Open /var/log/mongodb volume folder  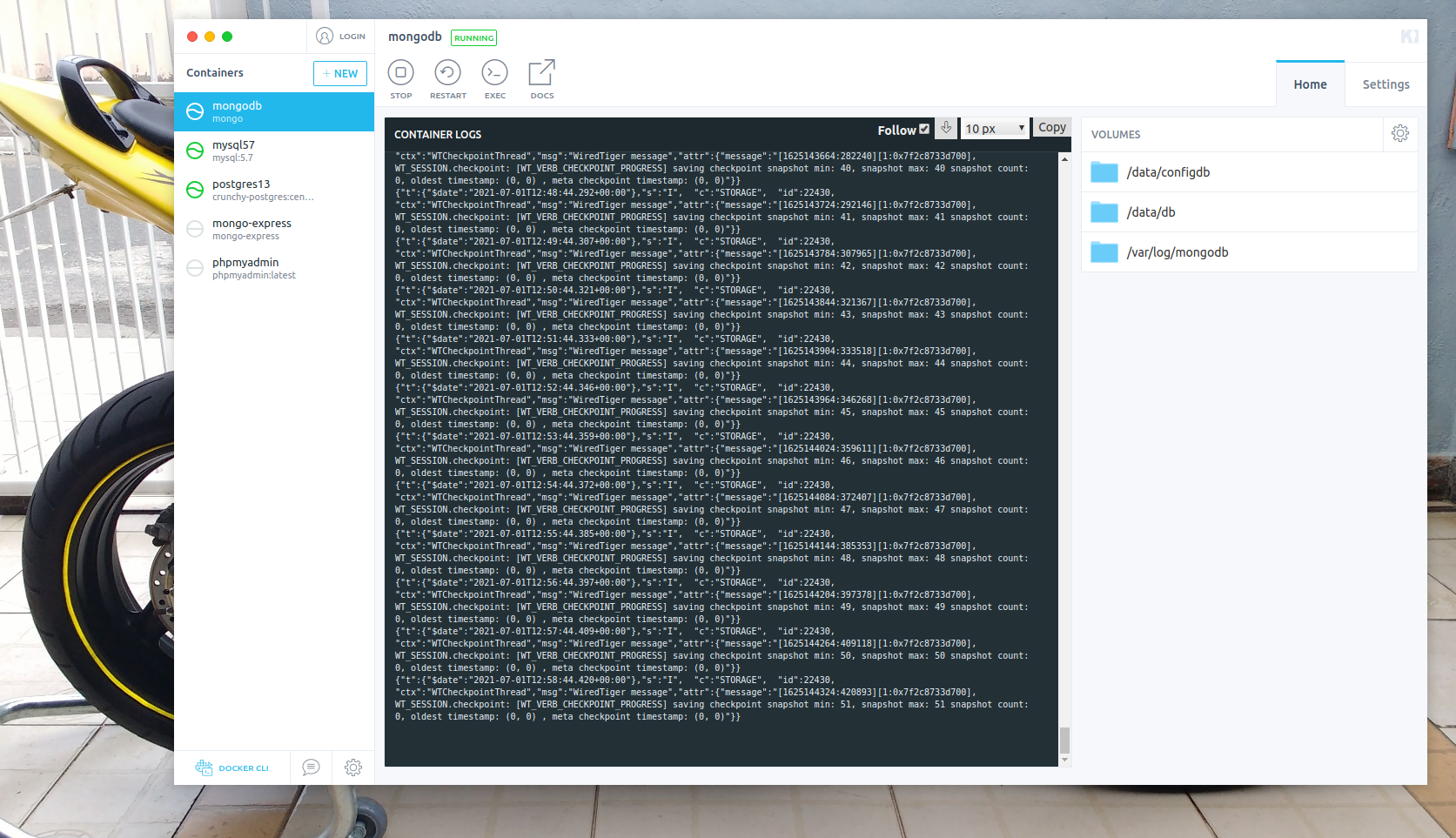(1250, 252)
